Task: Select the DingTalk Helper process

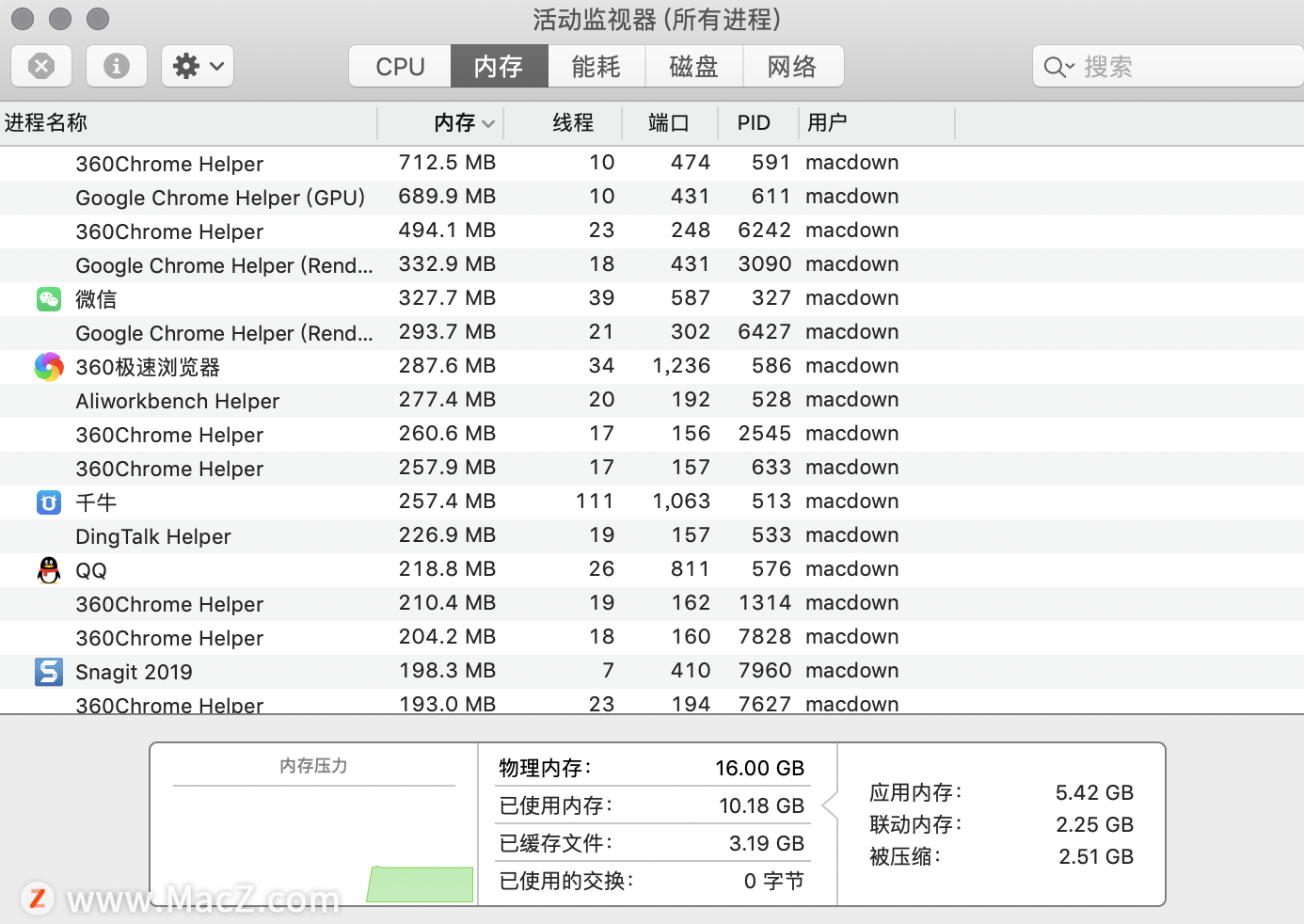Action: [652, 536]
